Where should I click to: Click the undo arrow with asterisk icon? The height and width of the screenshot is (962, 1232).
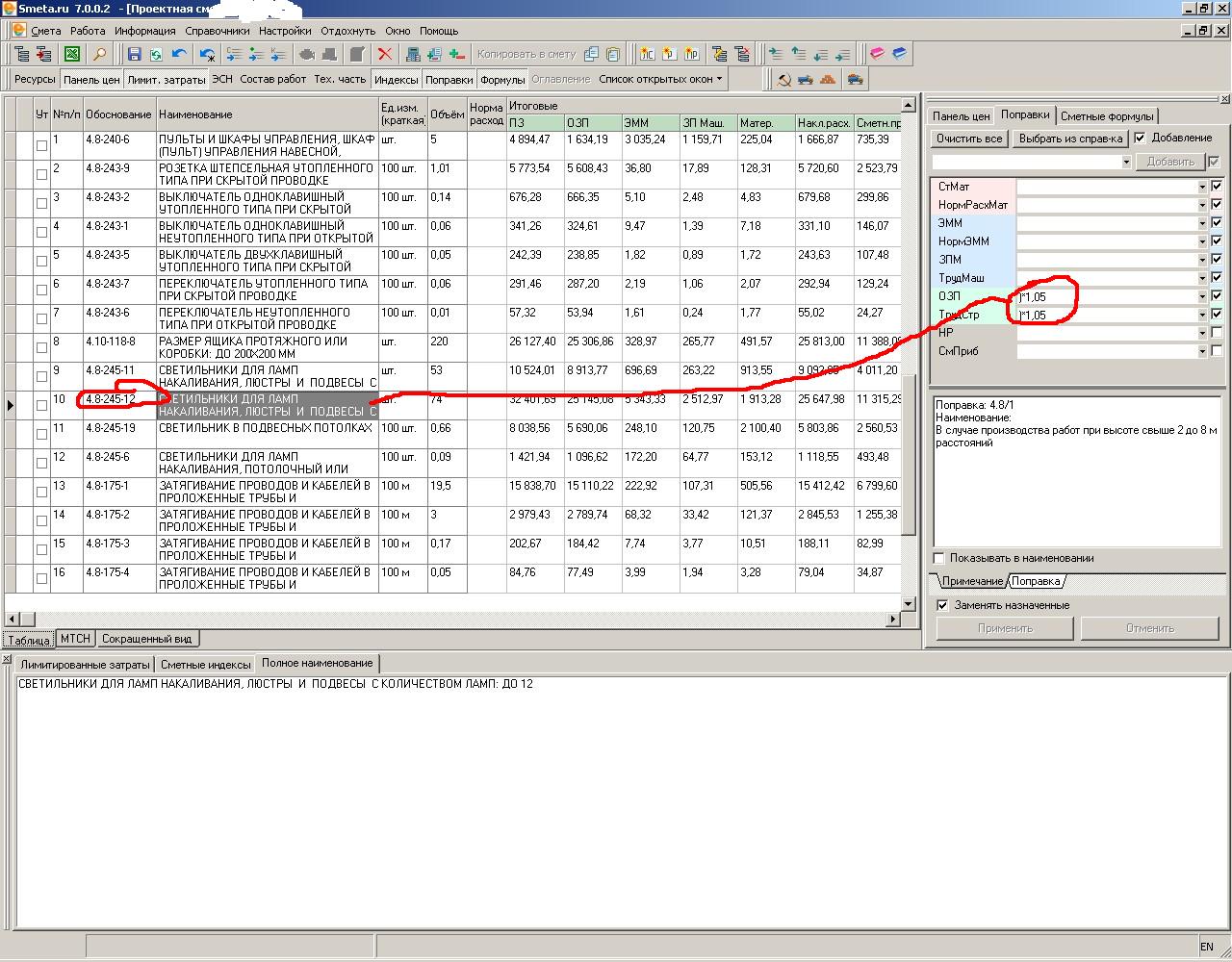pyautogui.click(x=208, y=54)
